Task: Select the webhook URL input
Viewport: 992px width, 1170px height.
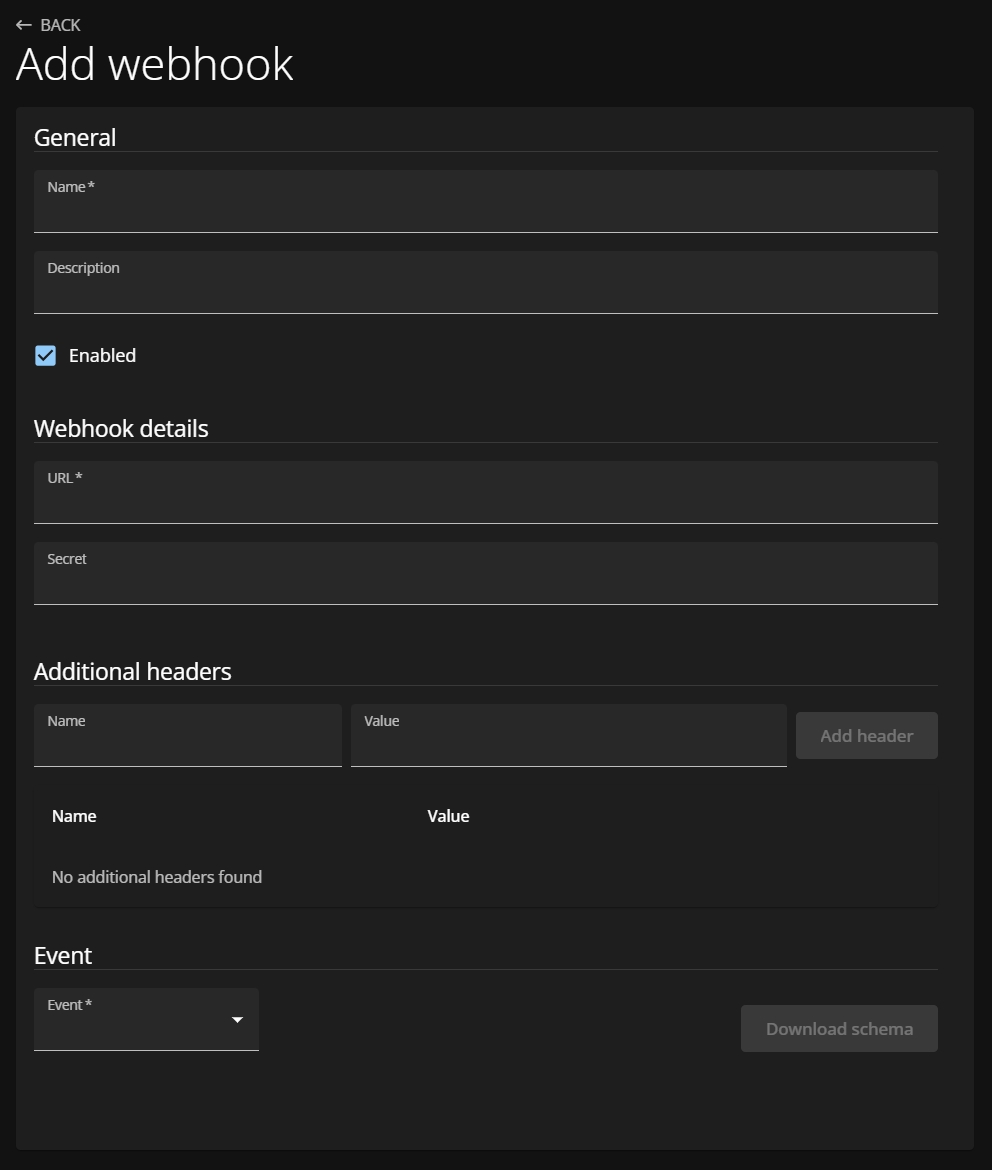Action: coord(485,492)
